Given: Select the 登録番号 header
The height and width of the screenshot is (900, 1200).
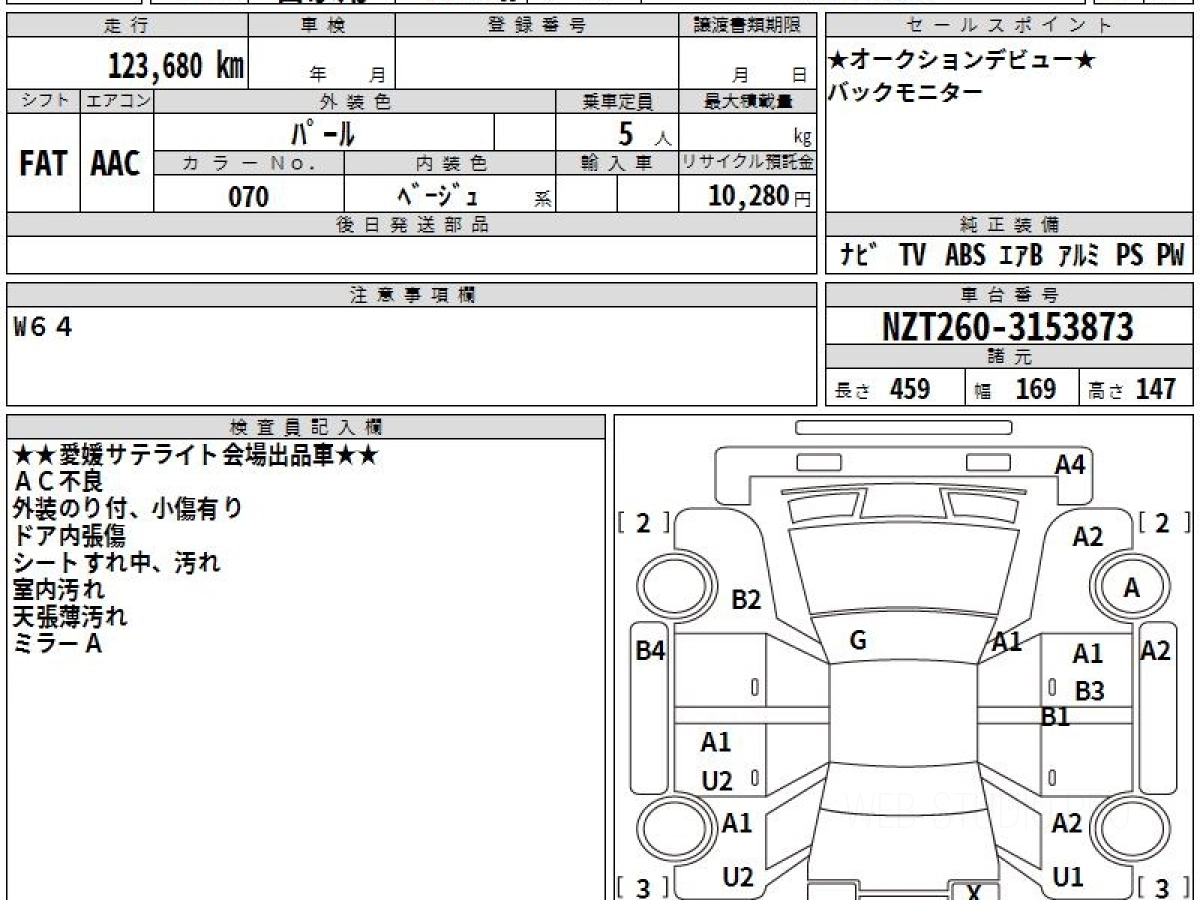Looking at the screenshot, I should pos(537,26).
